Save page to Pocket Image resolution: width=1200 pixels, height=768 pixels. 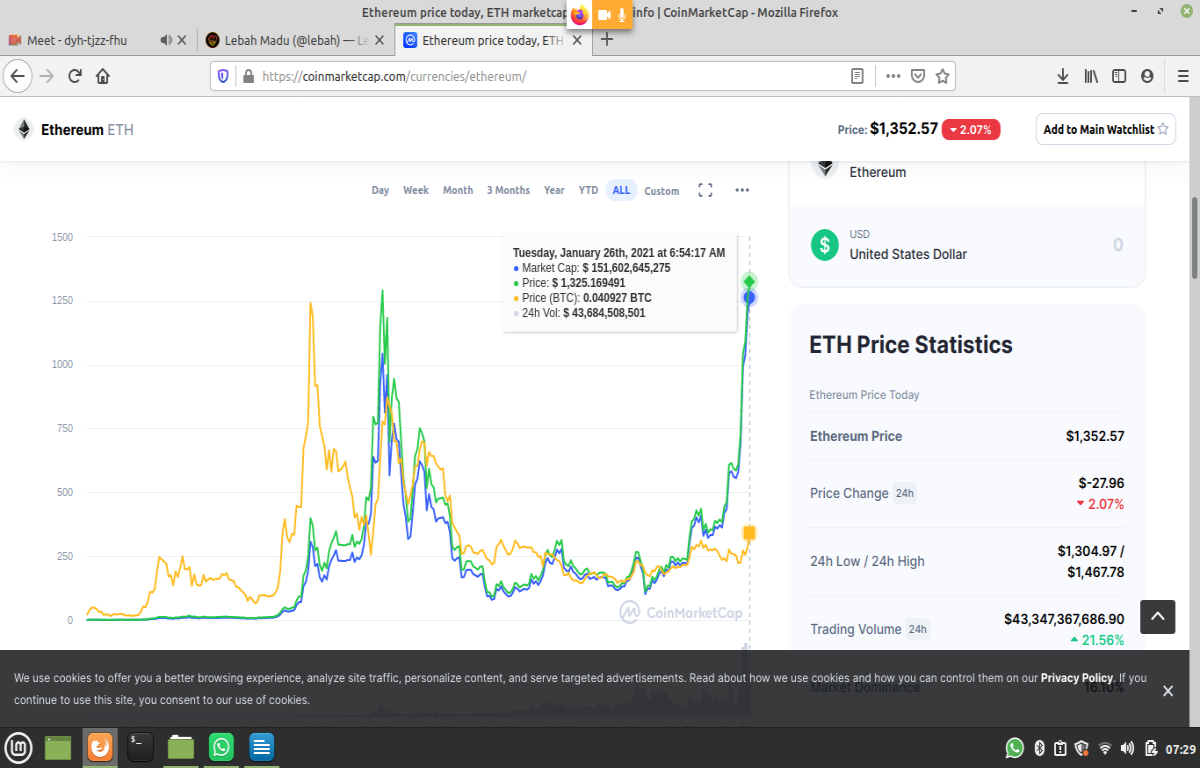(x=918, y=76)
